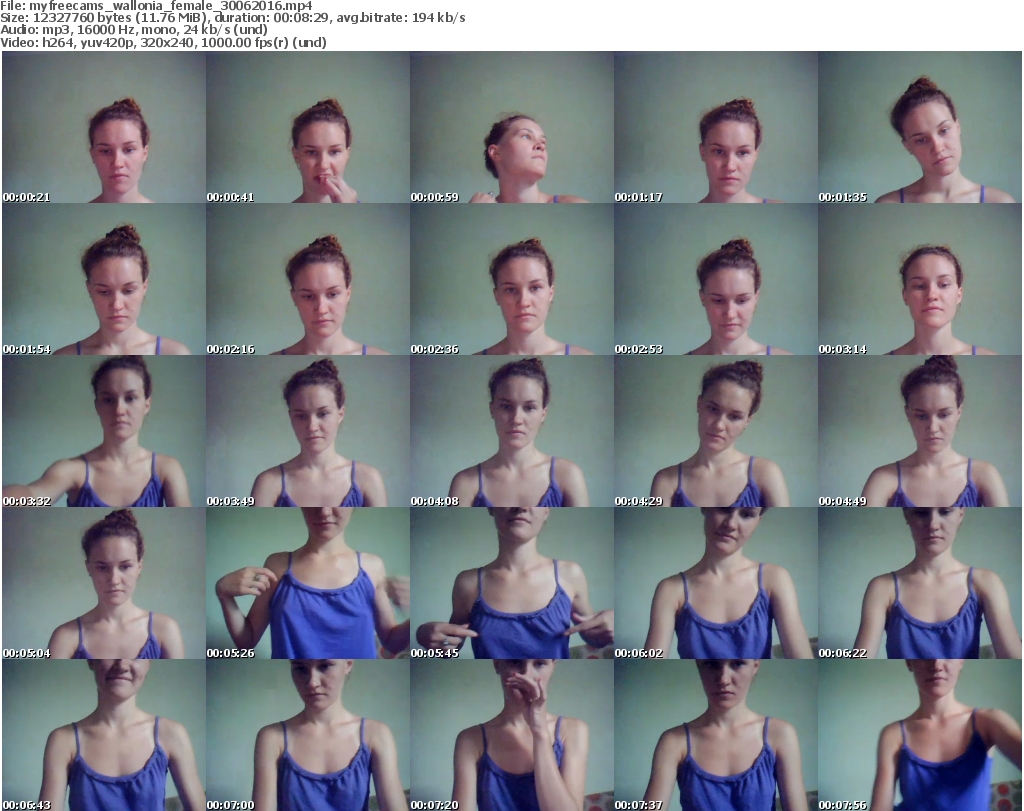Click the thumbnail at 00:03:32

[103, 432]
